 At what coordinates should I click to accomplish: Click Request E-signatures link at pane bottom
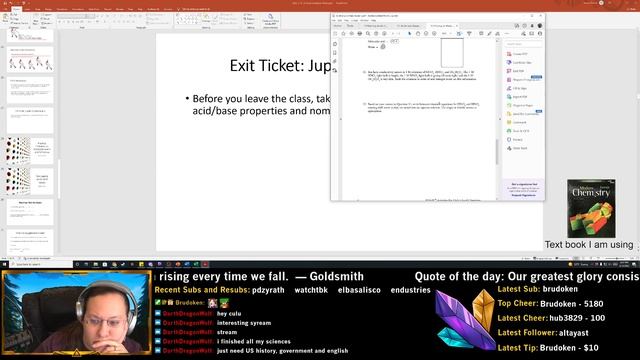coord(523,195)
